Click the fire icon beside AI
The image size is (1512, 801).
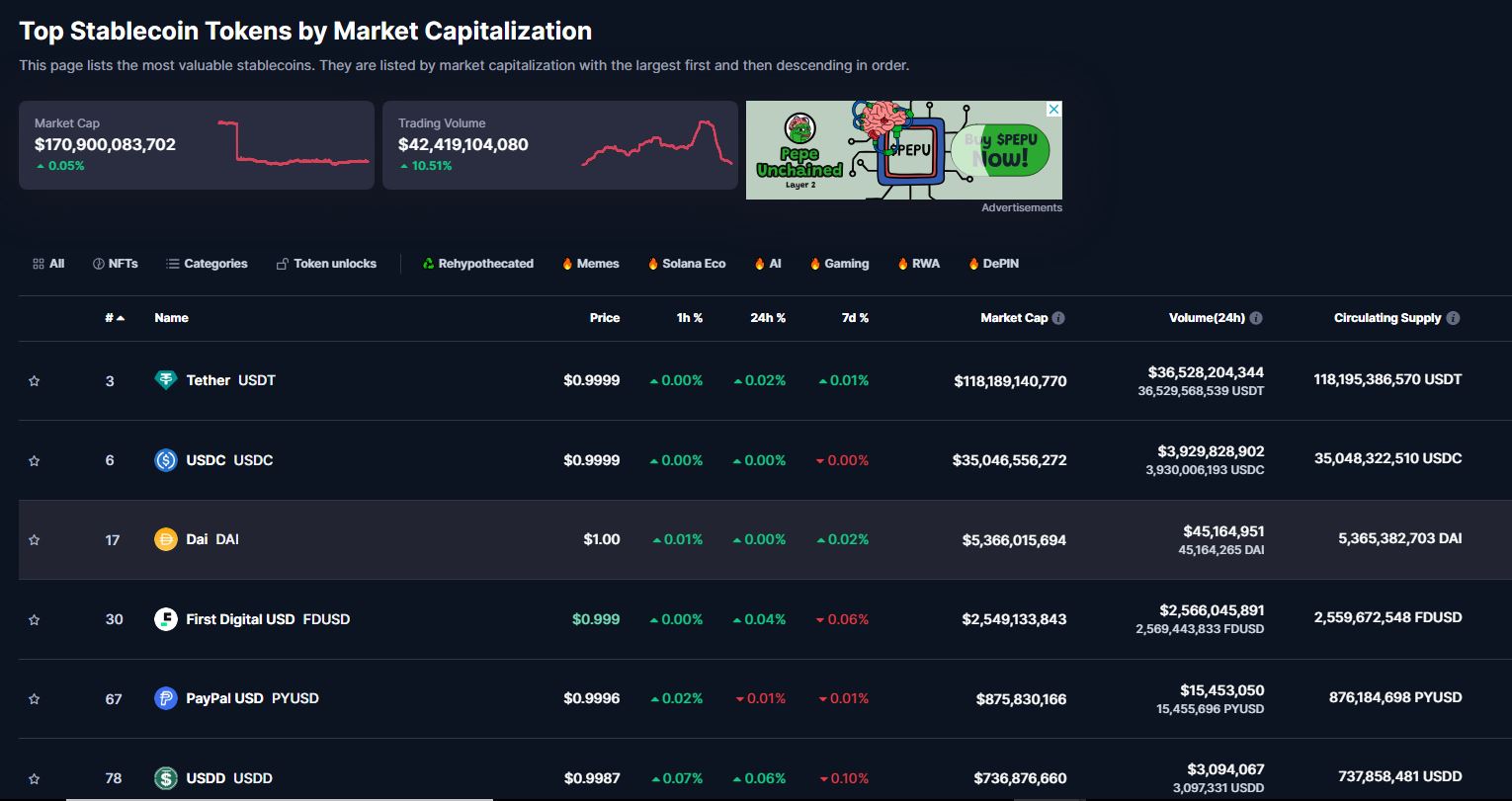(760, 264)
